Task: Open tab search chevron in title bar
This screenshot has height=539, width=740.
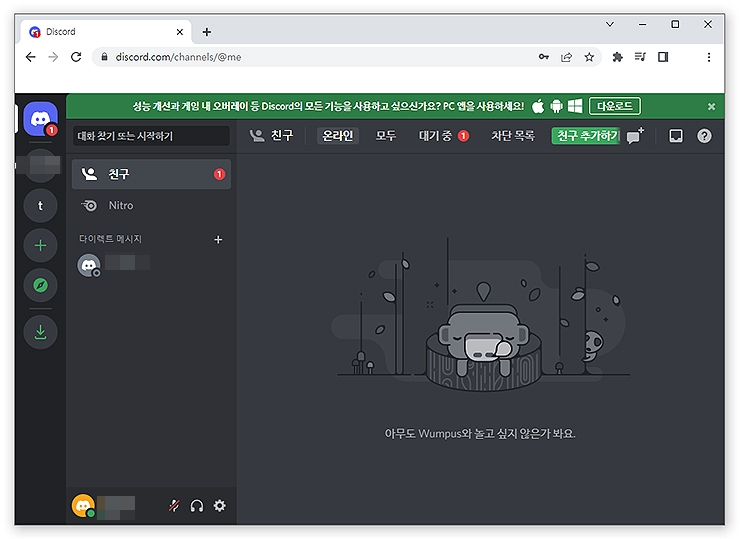Action: [x=610, y=24]
